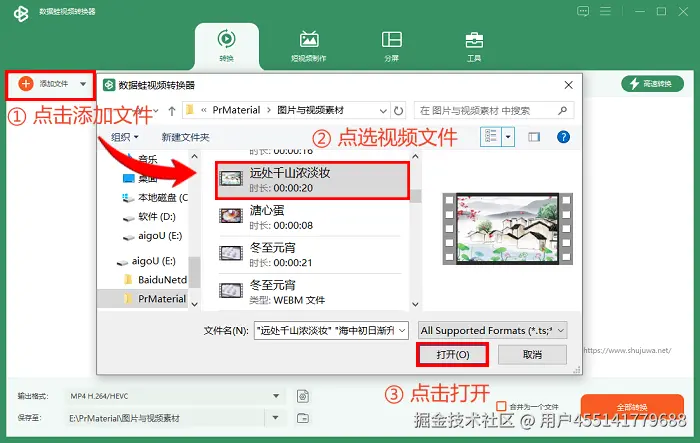This screenshot has width=700, height=443.
Task: Select 软件 (D:) drive
Action: 149,217
